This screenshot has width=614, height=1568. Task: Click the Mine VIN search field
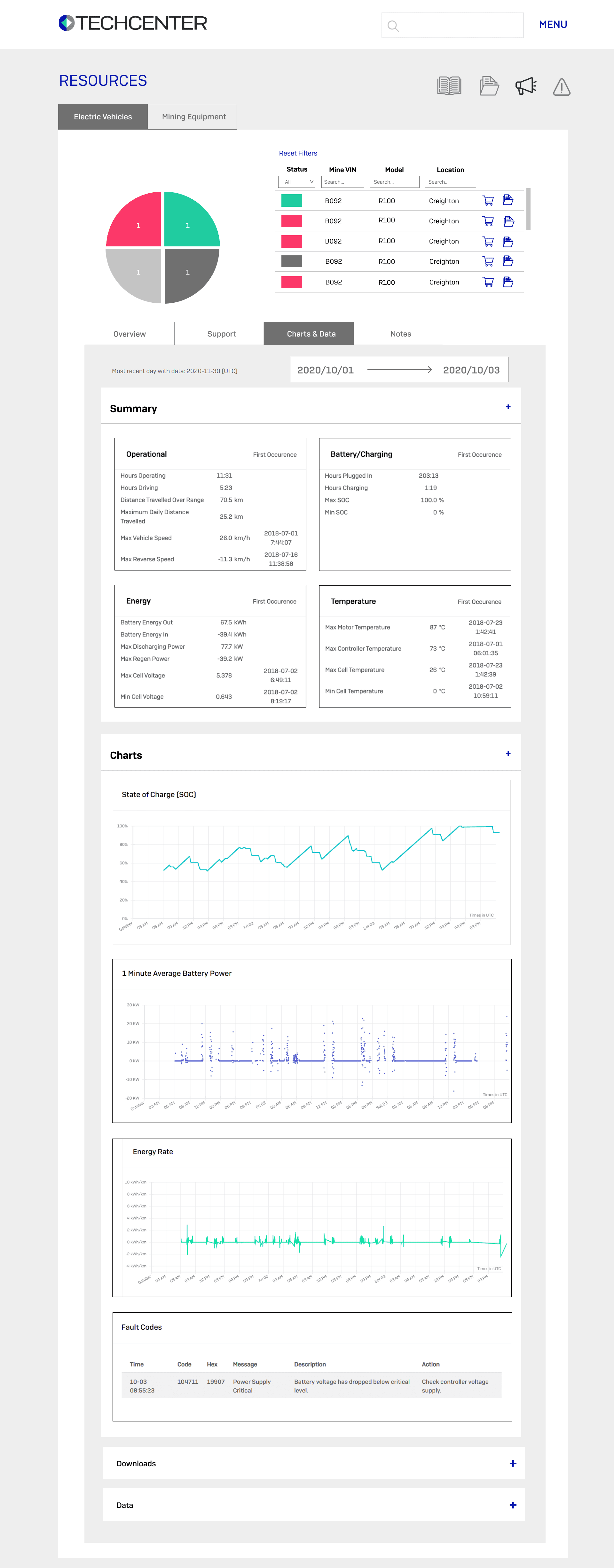click(x=342, y=182)
